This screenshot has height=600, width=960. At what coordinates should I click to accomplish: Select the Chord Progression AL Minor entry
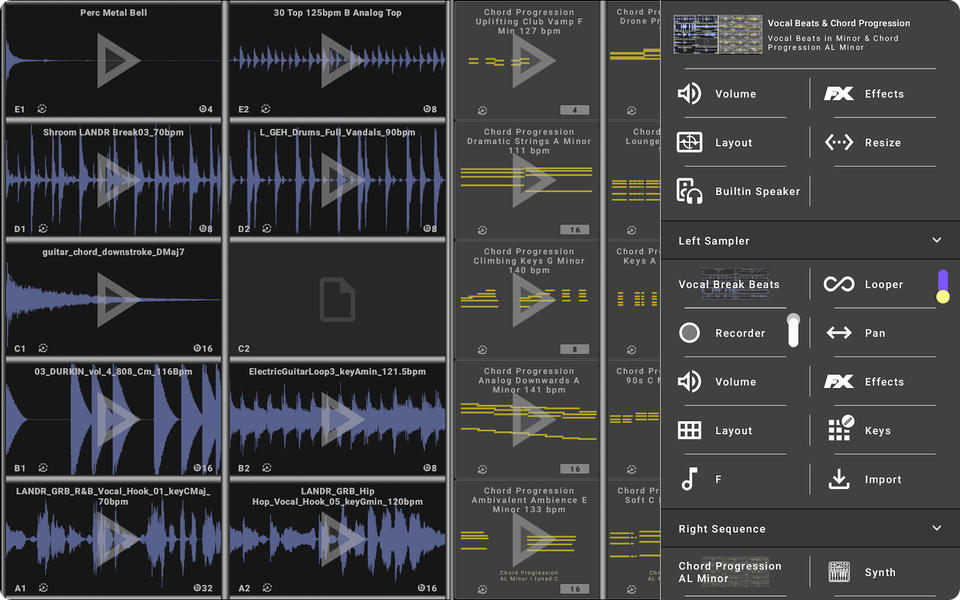[729, 571]
